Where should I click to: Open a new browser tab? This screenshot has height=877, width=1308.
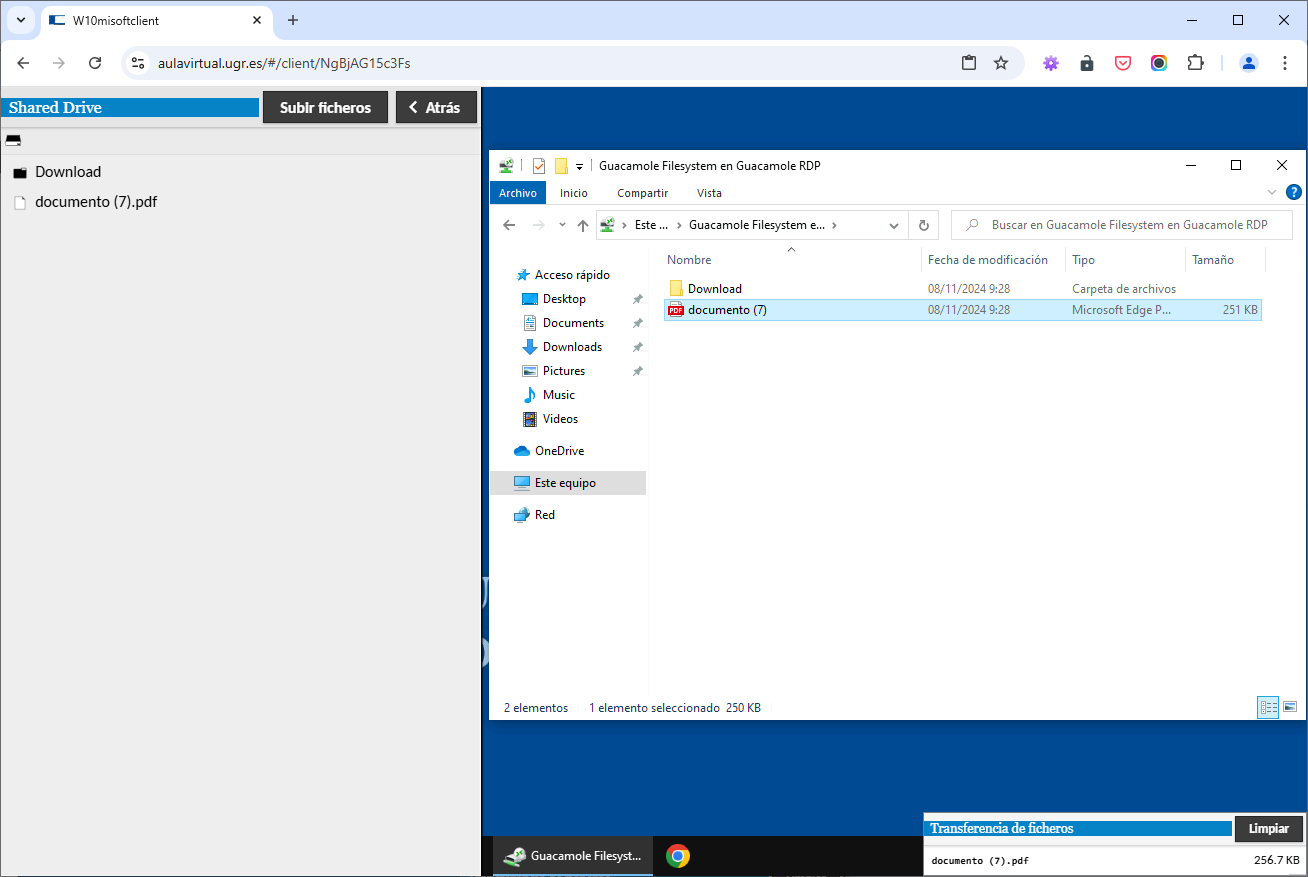(293, 20)
